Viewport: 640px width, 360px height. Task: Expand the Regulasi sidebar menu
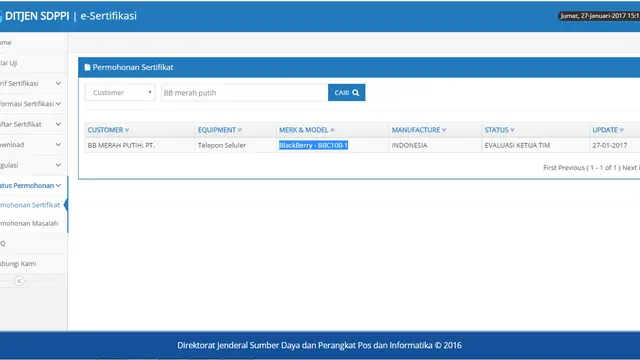tap(33, 165)
